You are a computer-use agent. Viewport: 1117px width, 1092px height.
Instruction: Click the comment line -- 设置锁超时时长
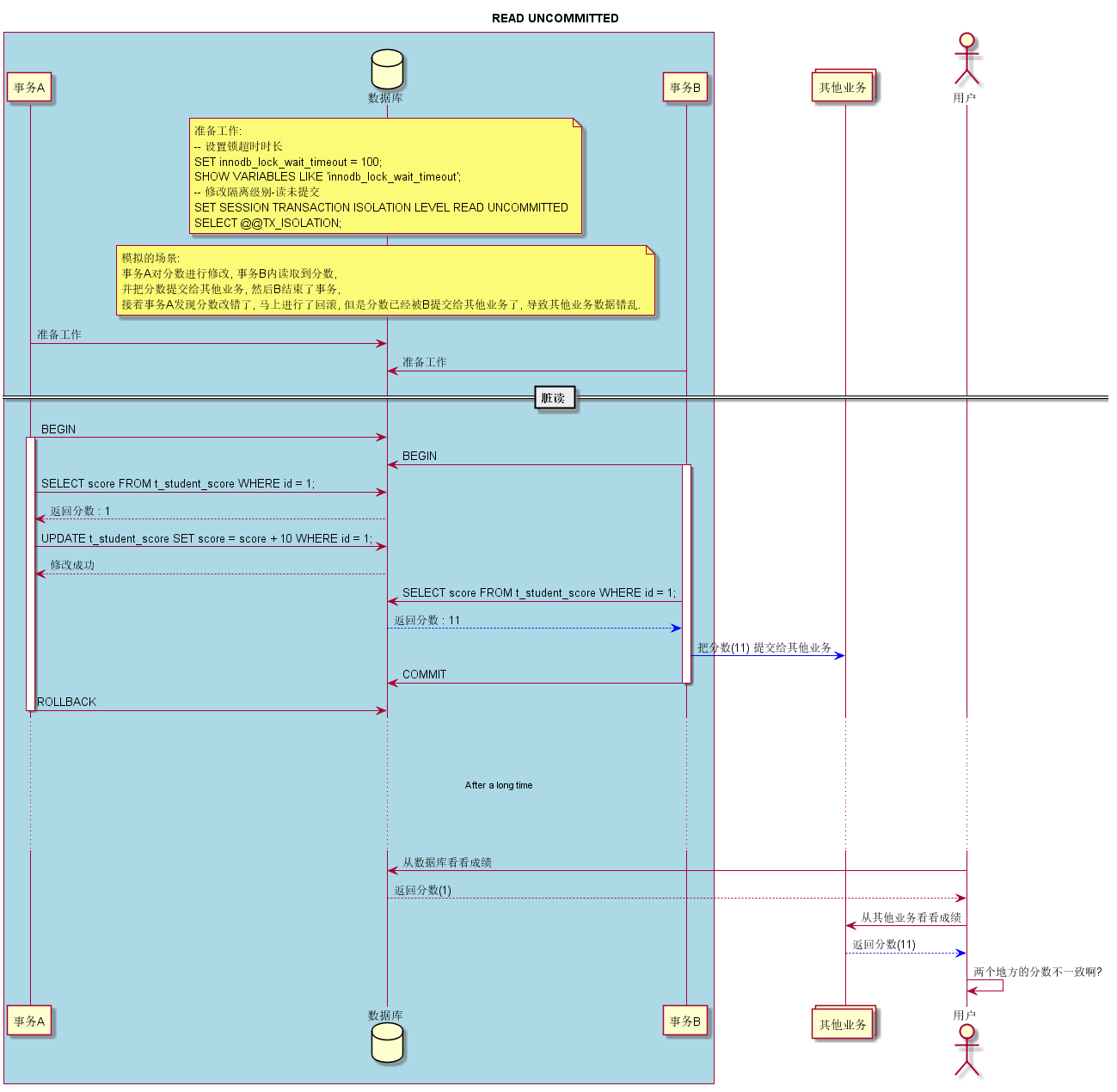[x=238, y=146]
